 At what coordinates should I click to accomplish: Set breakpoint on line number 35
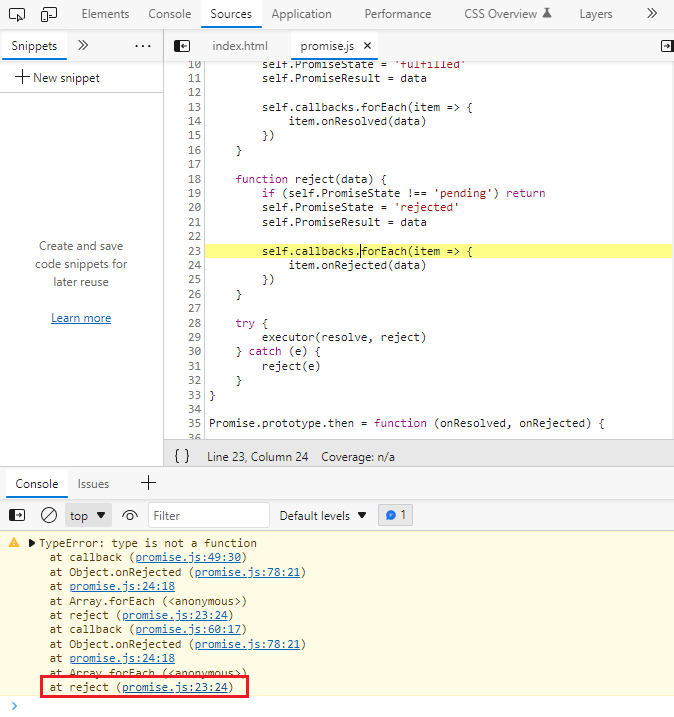[x=194, y=423]
